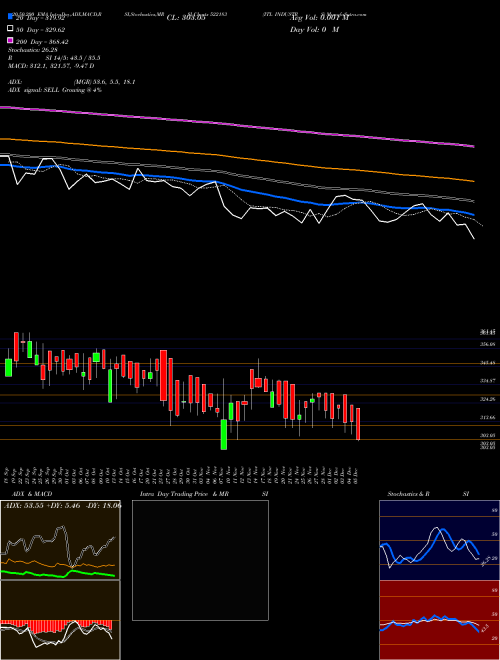Viewport: 500px width, 660px height.
Task: Click the magenta 200 Day legend swatch
Action: 11,40
